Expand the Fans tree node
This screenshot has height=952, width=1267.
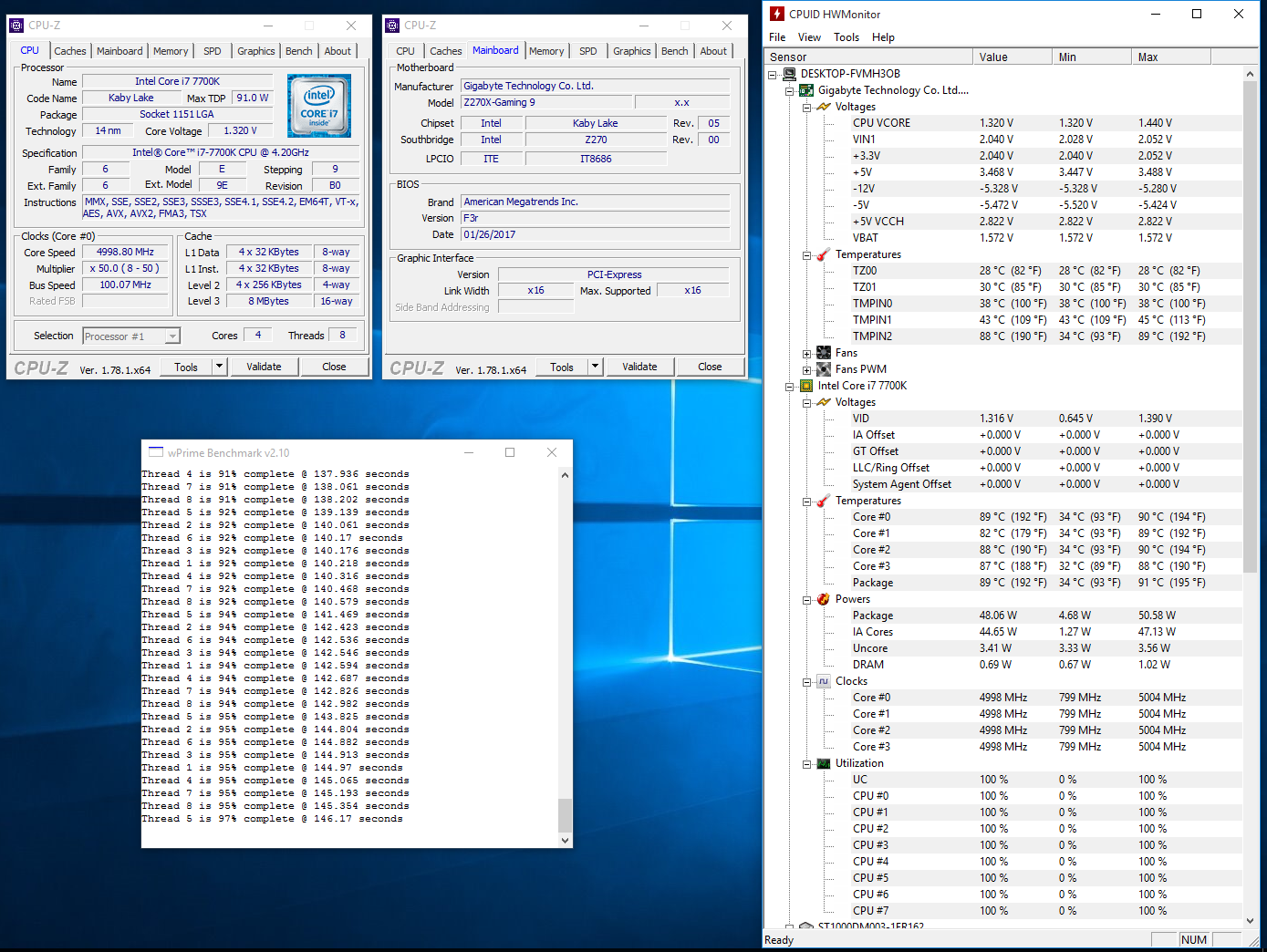click(807, 354)
